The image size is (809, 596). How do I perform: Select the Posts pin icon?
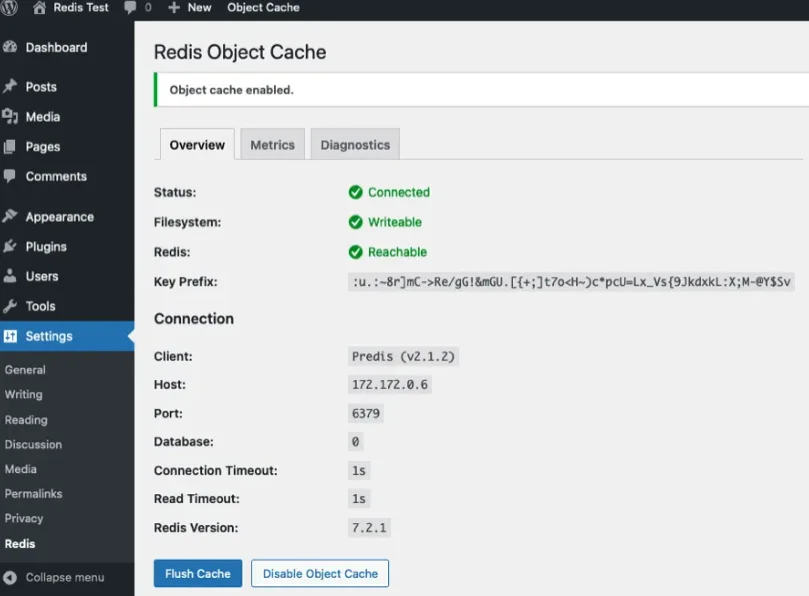click(x=11, y=87)
